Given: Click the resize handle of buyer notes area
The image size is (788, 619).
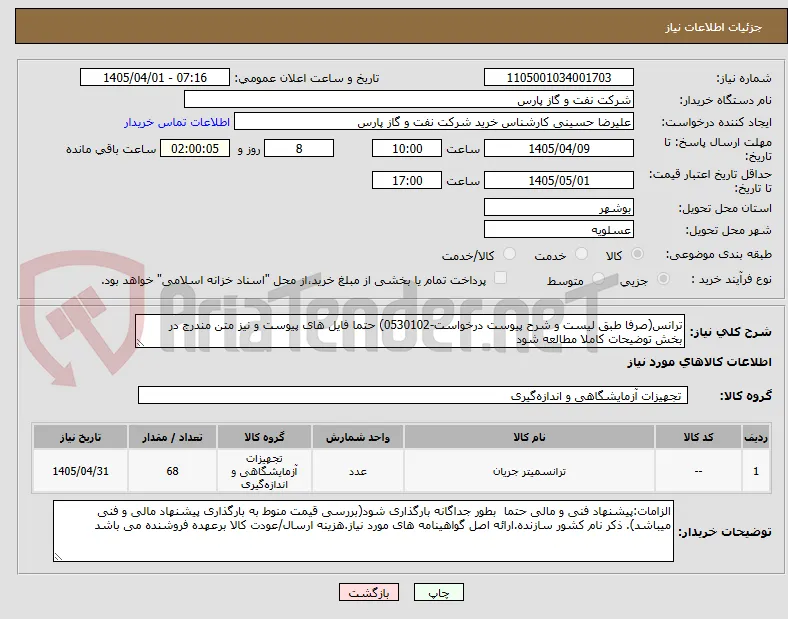Looking at the screenshot, I should (x=58, y=557).
